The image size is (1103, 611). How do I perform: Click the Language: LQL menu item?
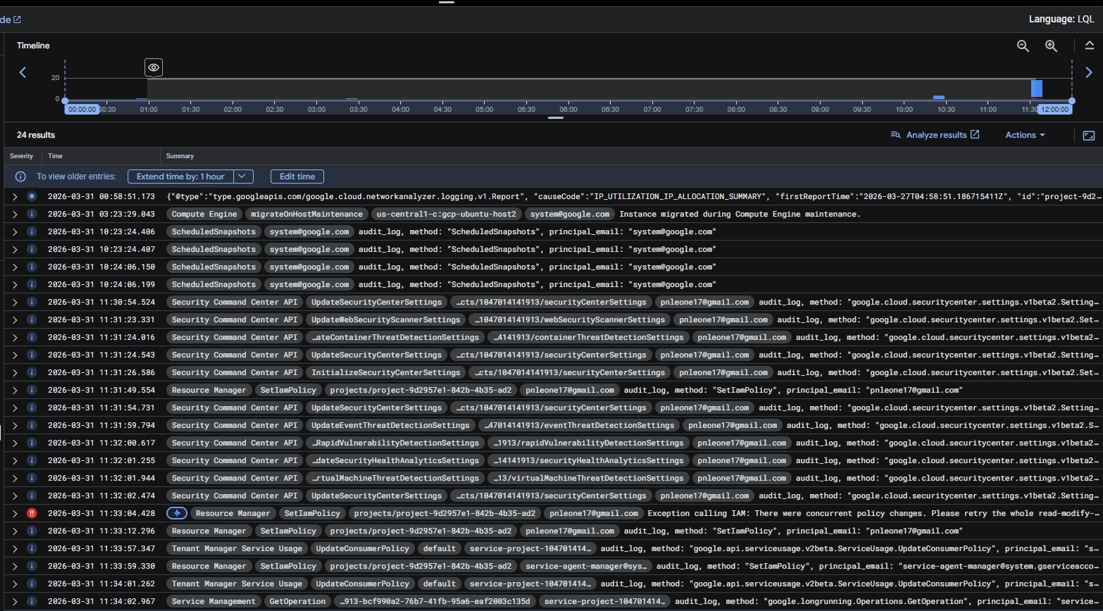pyautogui.click(x=1060, y=18)
